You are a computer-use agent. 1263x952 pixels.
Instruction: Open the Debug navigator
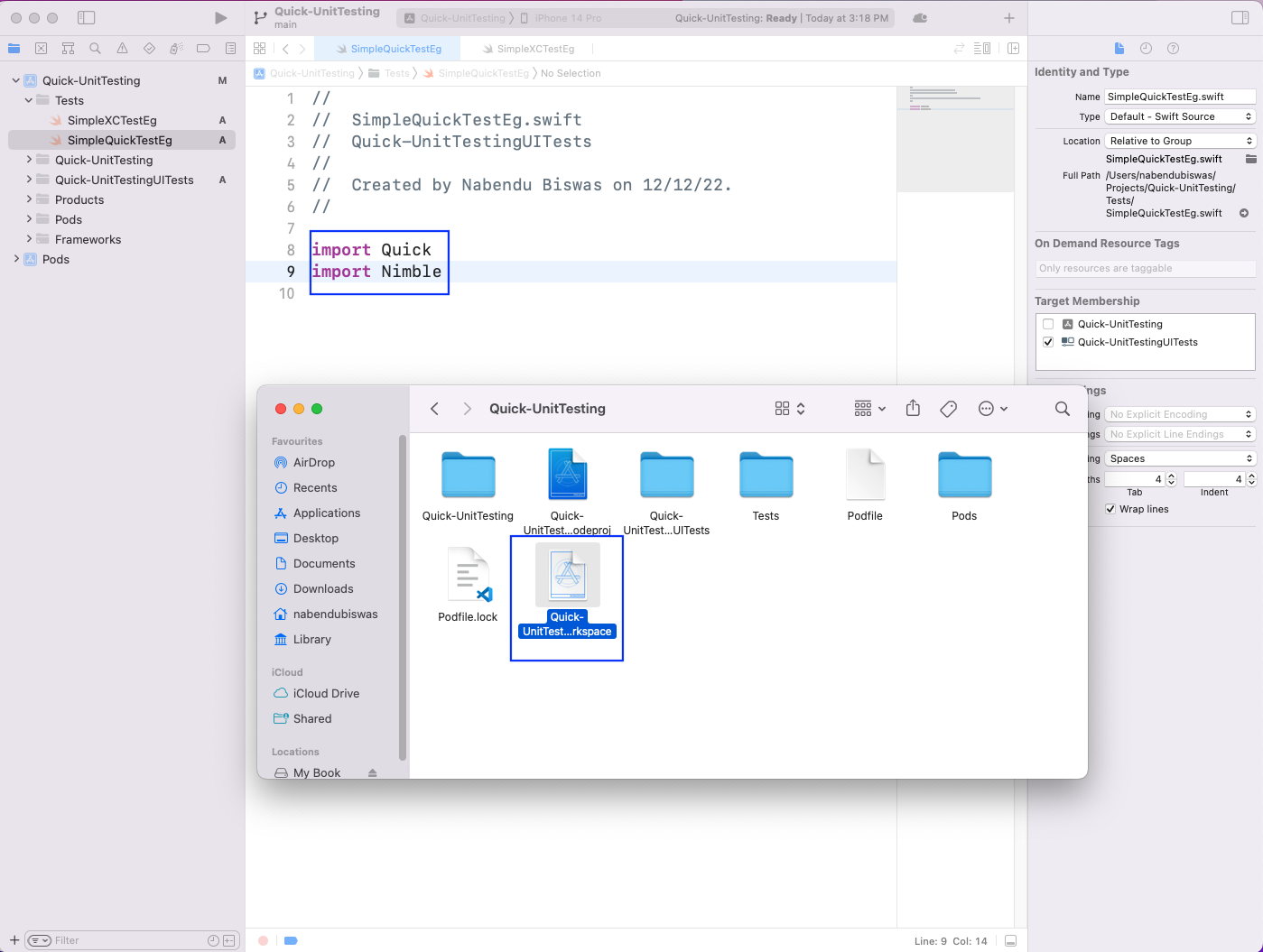[x=176, y=49]
